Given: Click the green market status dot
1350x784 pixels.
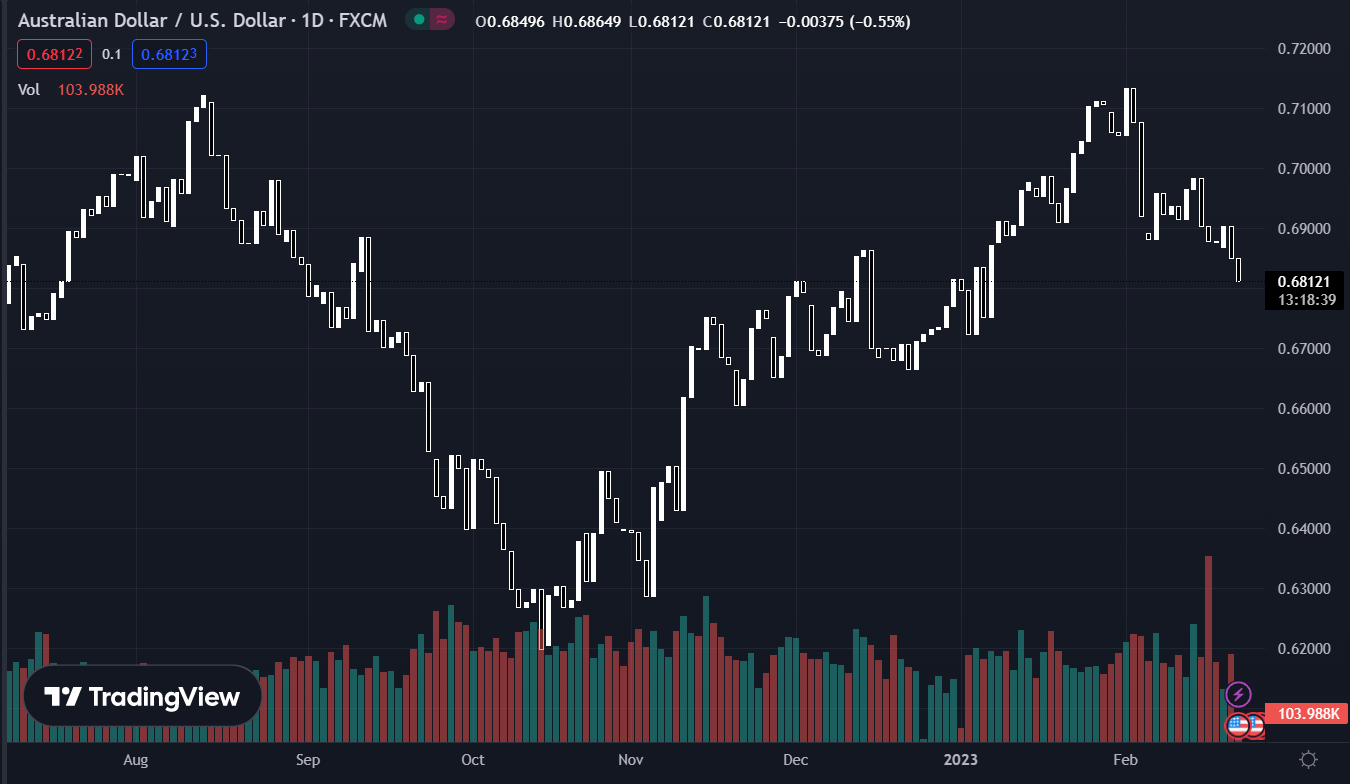Looking at the screenshot, I should (x=419, y=21).
